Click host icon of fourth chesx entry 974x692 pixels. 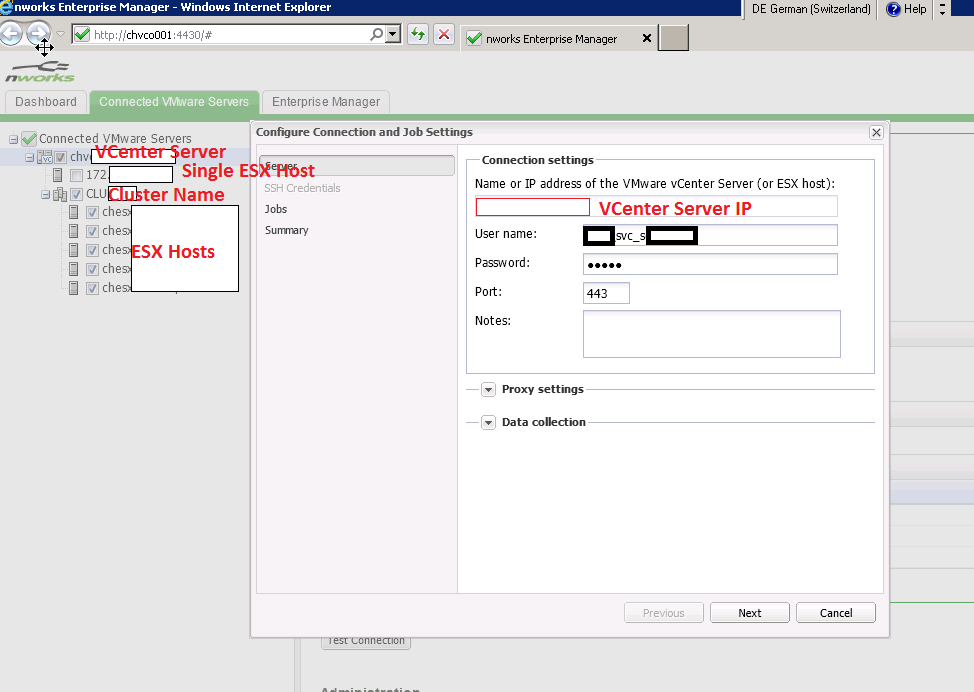coord(74,269)
